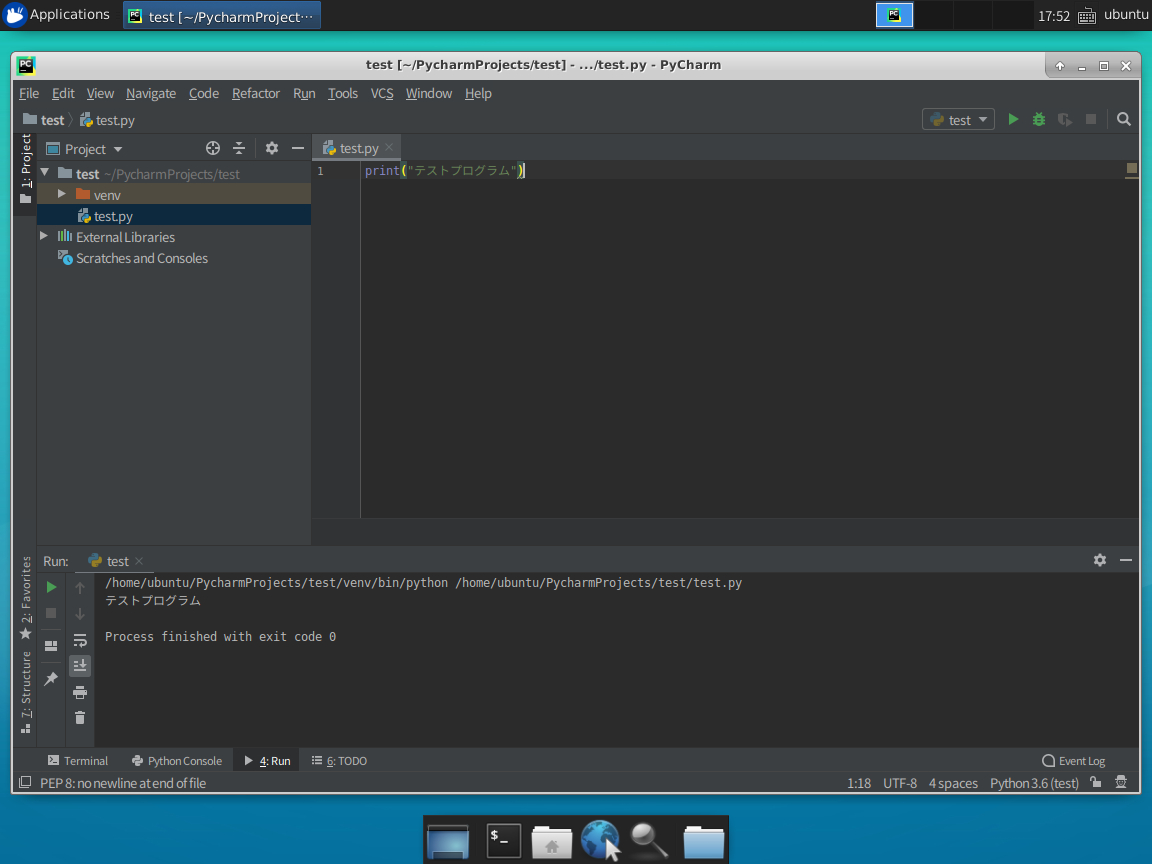Run test with coverage icon
The width and height of the screenshot is (1152, 864).
tap(1065, 119)
